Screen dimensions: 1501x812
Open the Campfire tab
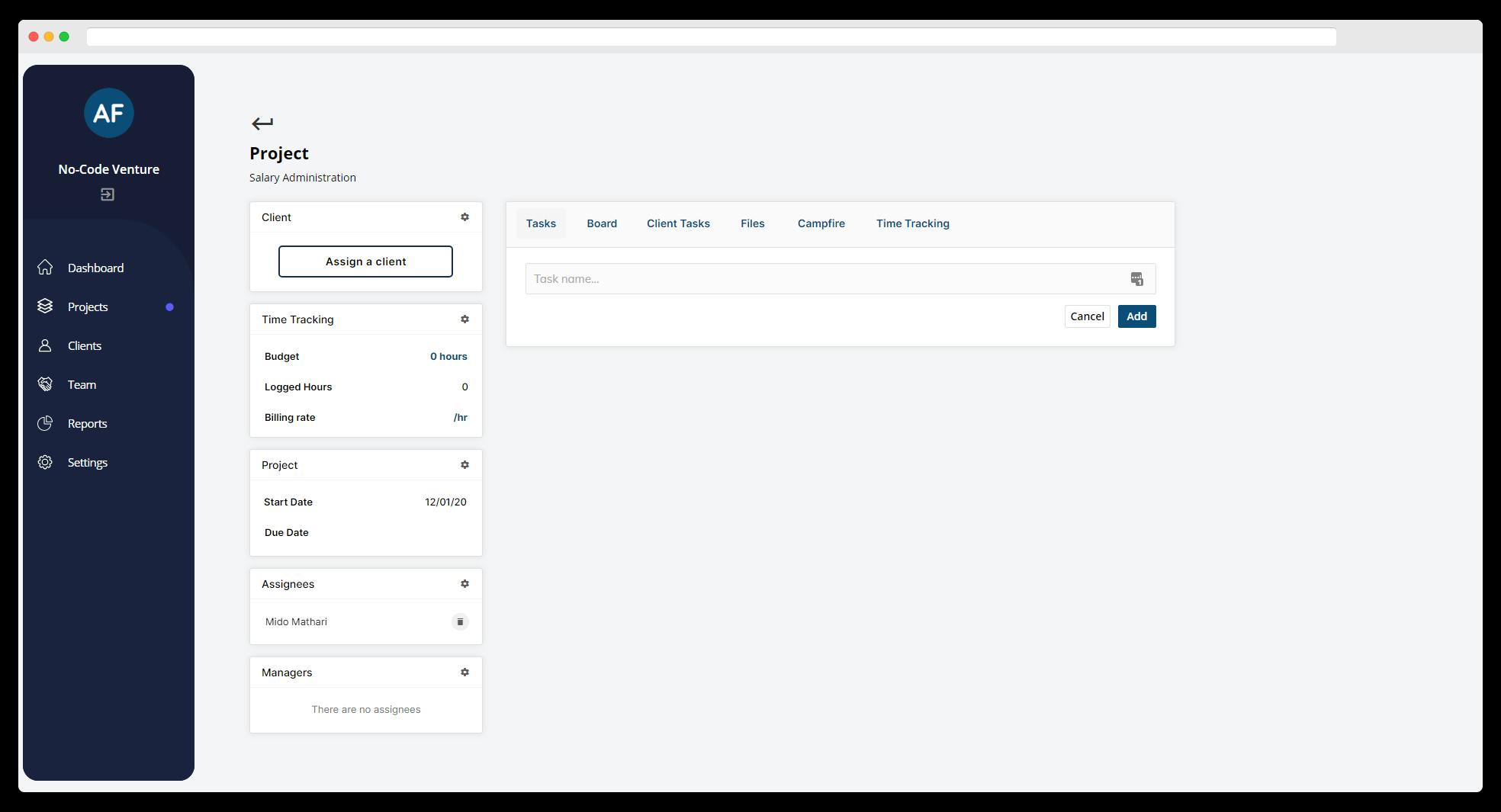point(821,223)
